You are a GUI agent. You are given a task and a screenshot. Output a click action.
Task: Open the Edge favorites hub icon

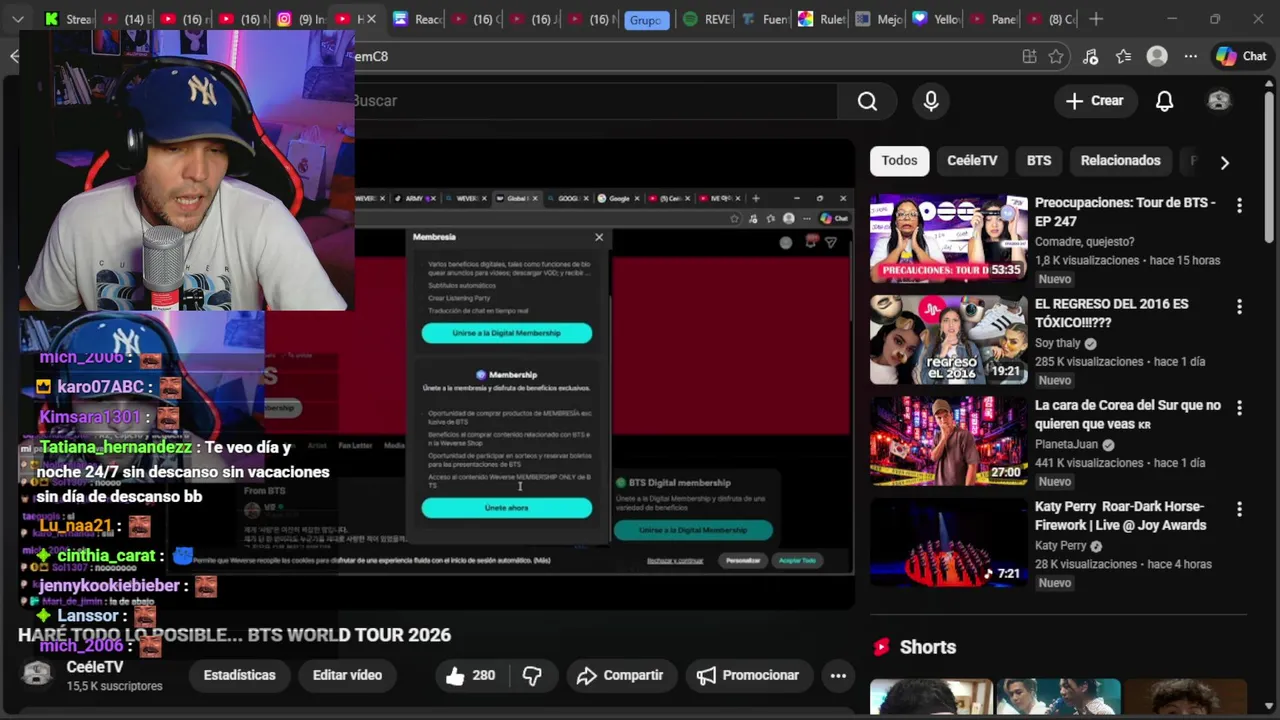tap(1124, 57)
